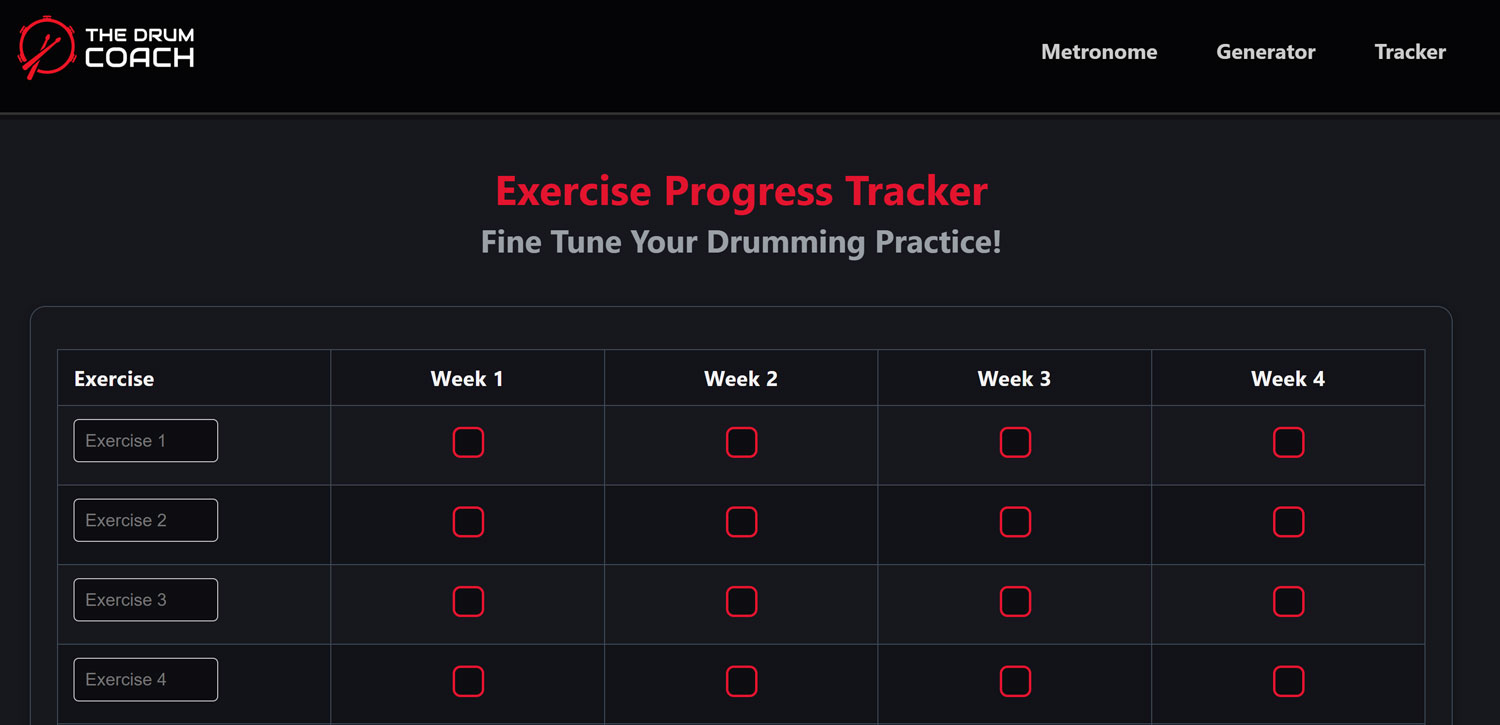Check Week 4 box for Exercise 3

1288,601
